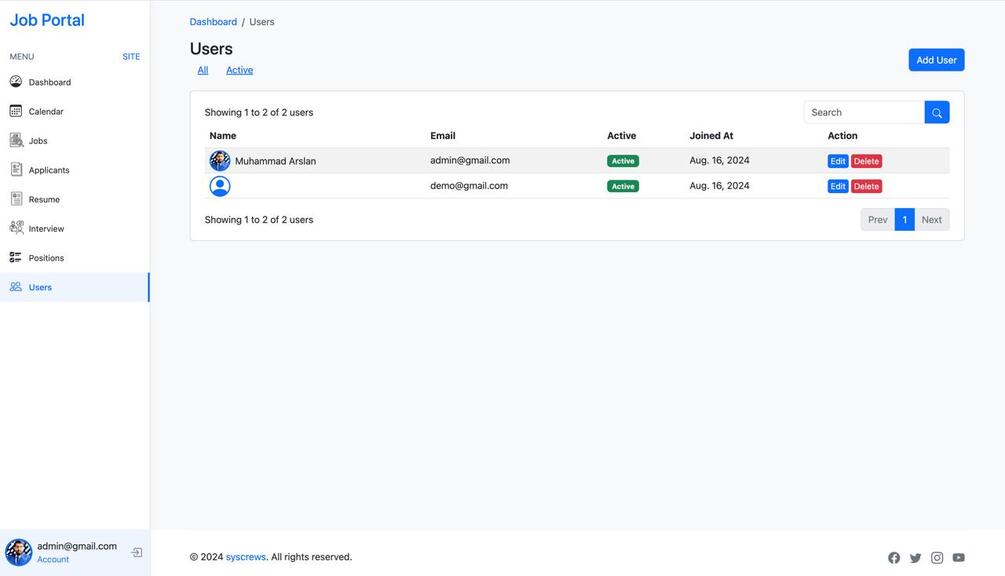1005x576 pixels.
Task: Open Applicants via its sidebar icon
Action: click(16, 170)
